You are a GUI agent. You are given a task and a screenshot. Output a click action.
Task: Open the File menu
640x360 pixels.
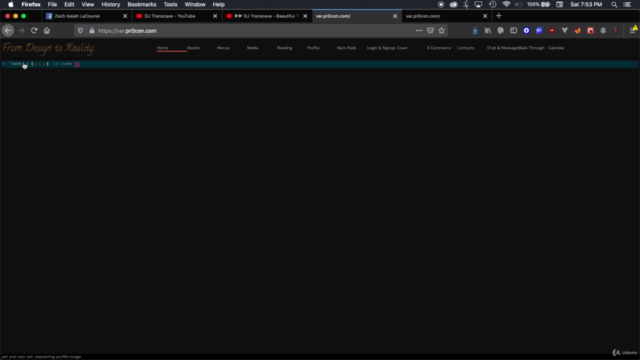(52, 4)
